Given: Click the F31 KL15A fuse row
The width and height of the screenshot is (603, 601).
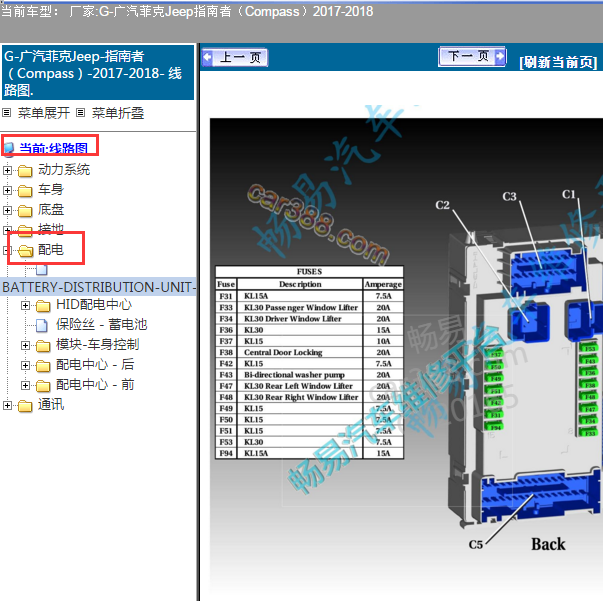Looking at the screenshot, I should (x=309, y=296).
